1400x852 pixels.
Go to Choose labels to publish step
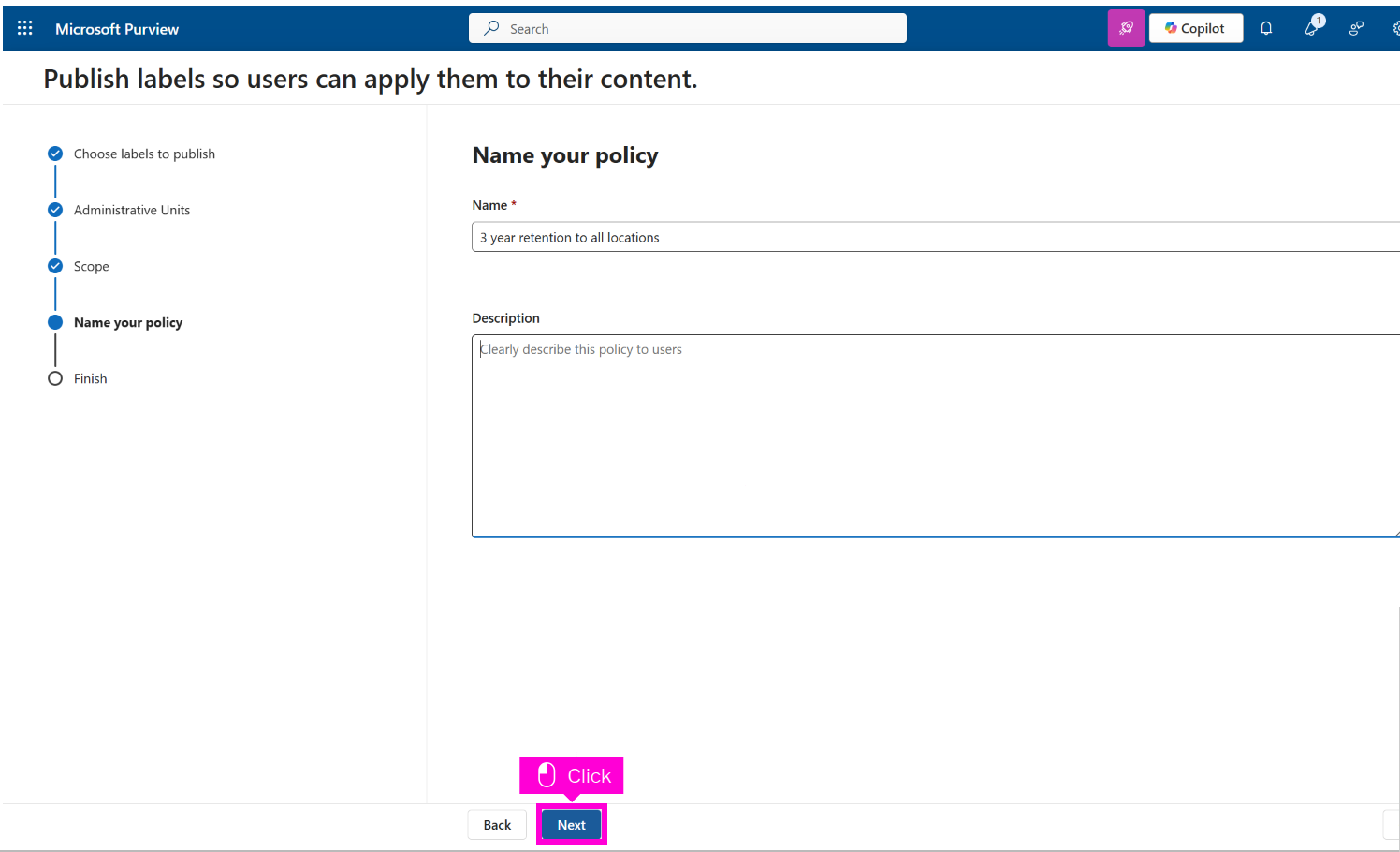(x=144, y=154)
